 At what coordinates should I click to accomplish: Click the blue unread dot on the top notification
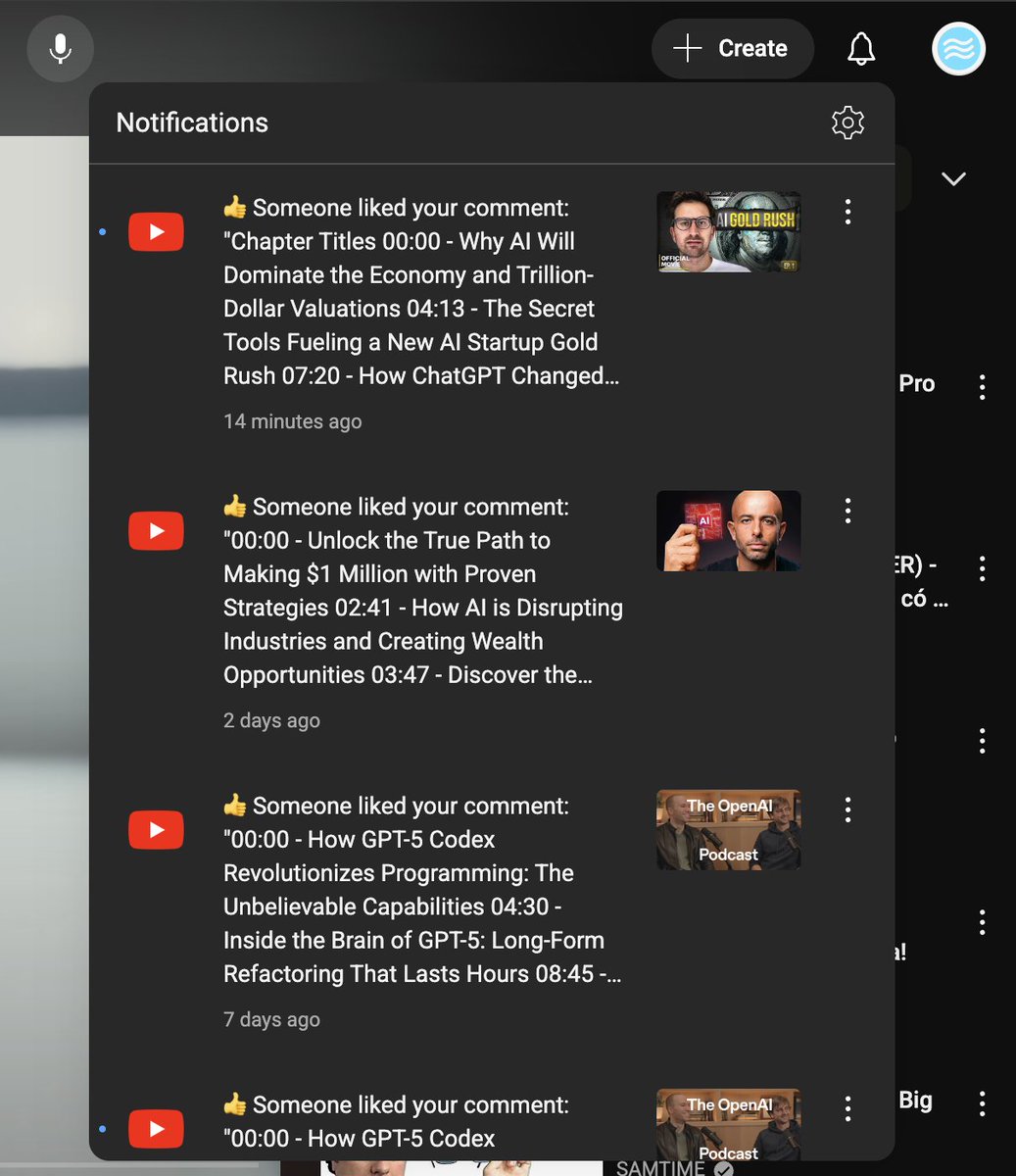(102, 231)
